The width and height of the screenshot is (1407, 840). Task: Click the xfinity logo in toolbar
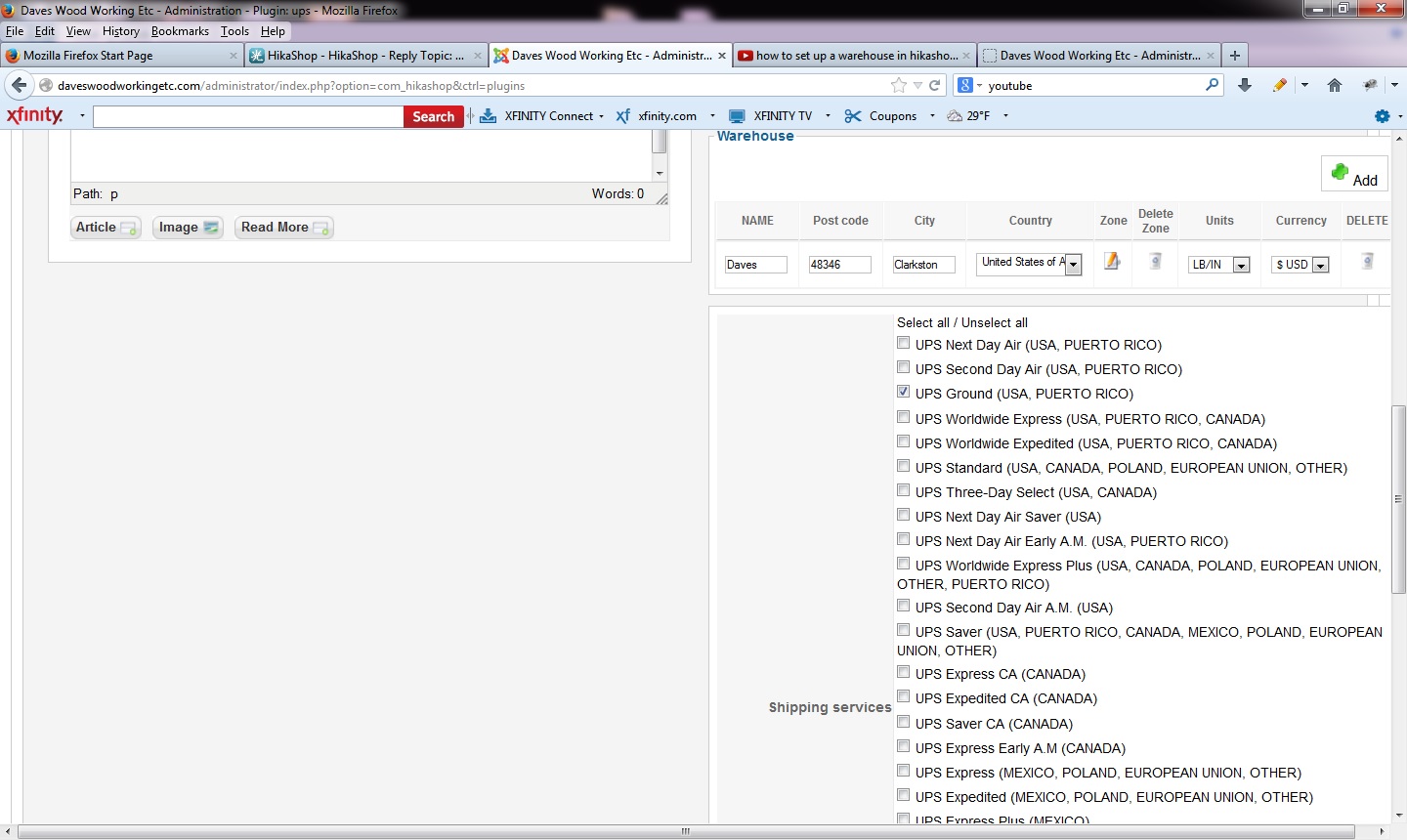[34, 115]
